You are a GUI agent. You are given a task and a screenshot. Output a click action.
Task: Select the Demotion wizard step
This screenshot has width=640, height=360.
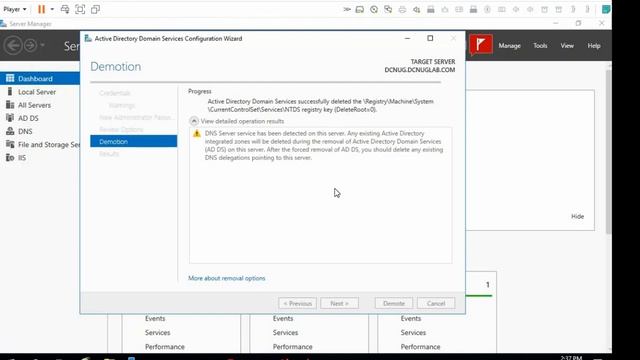coord(133,141)
